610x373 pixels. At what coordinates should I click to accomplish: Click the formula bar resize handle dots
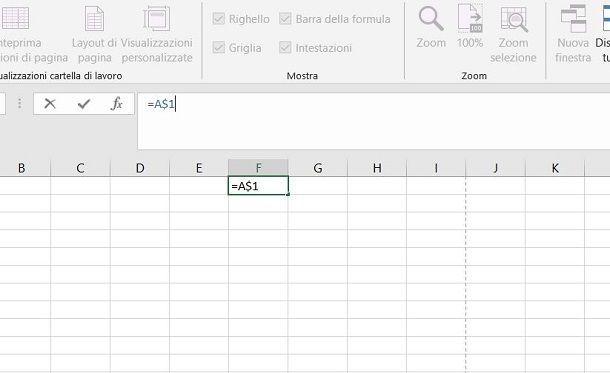19,104
